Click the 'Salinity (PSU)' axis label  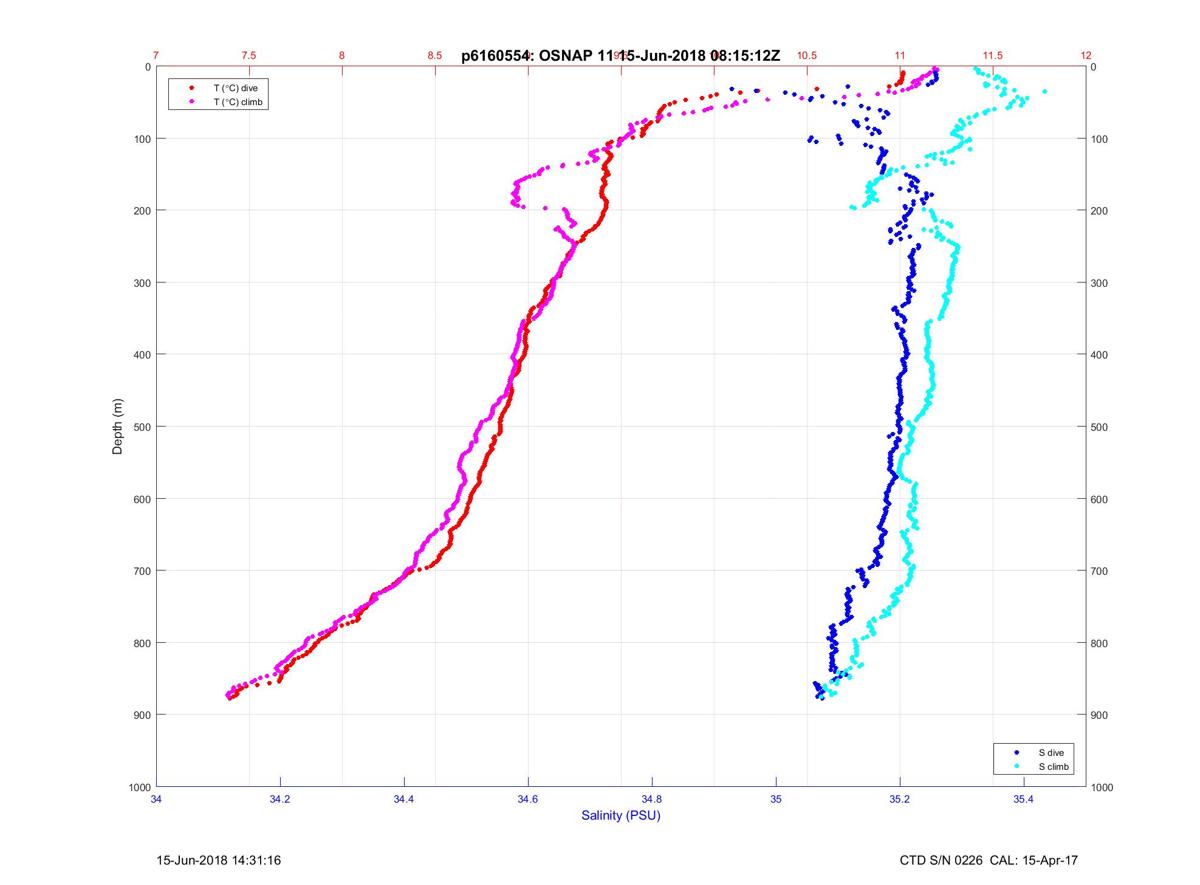[x=621, y=816]
